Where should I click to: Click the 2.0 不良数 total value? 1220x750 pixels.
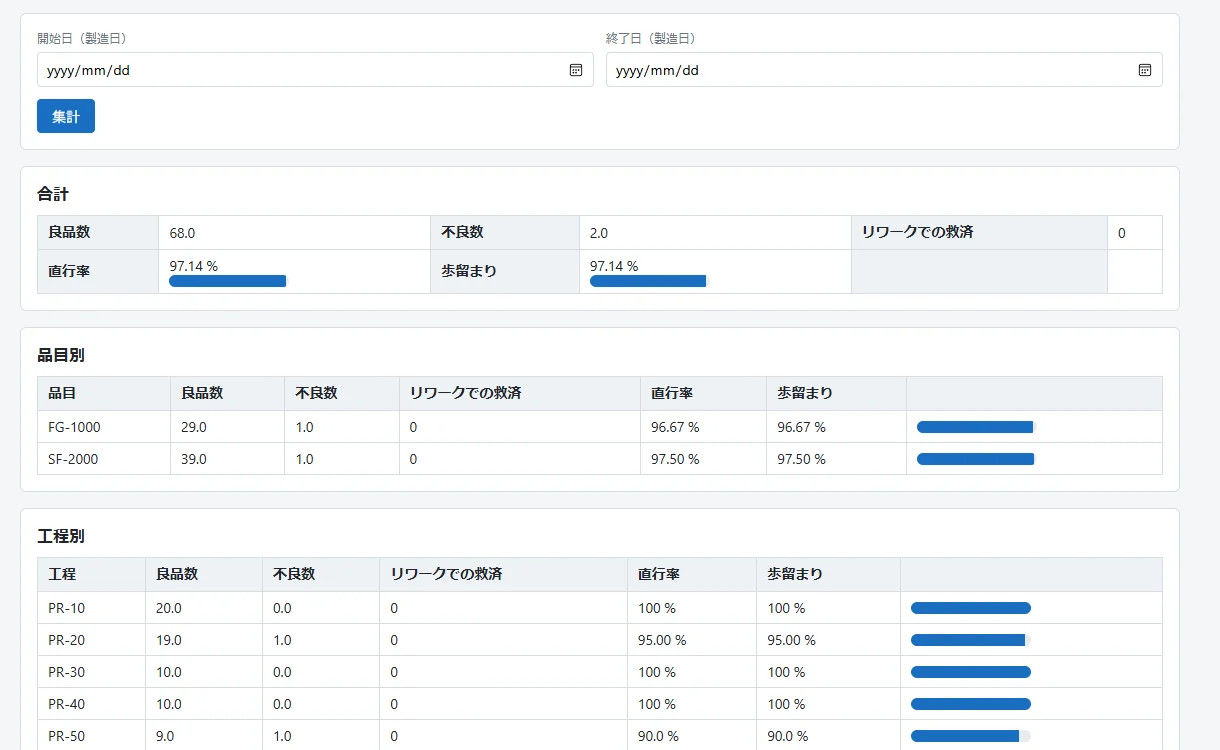[x=715, y=233]
